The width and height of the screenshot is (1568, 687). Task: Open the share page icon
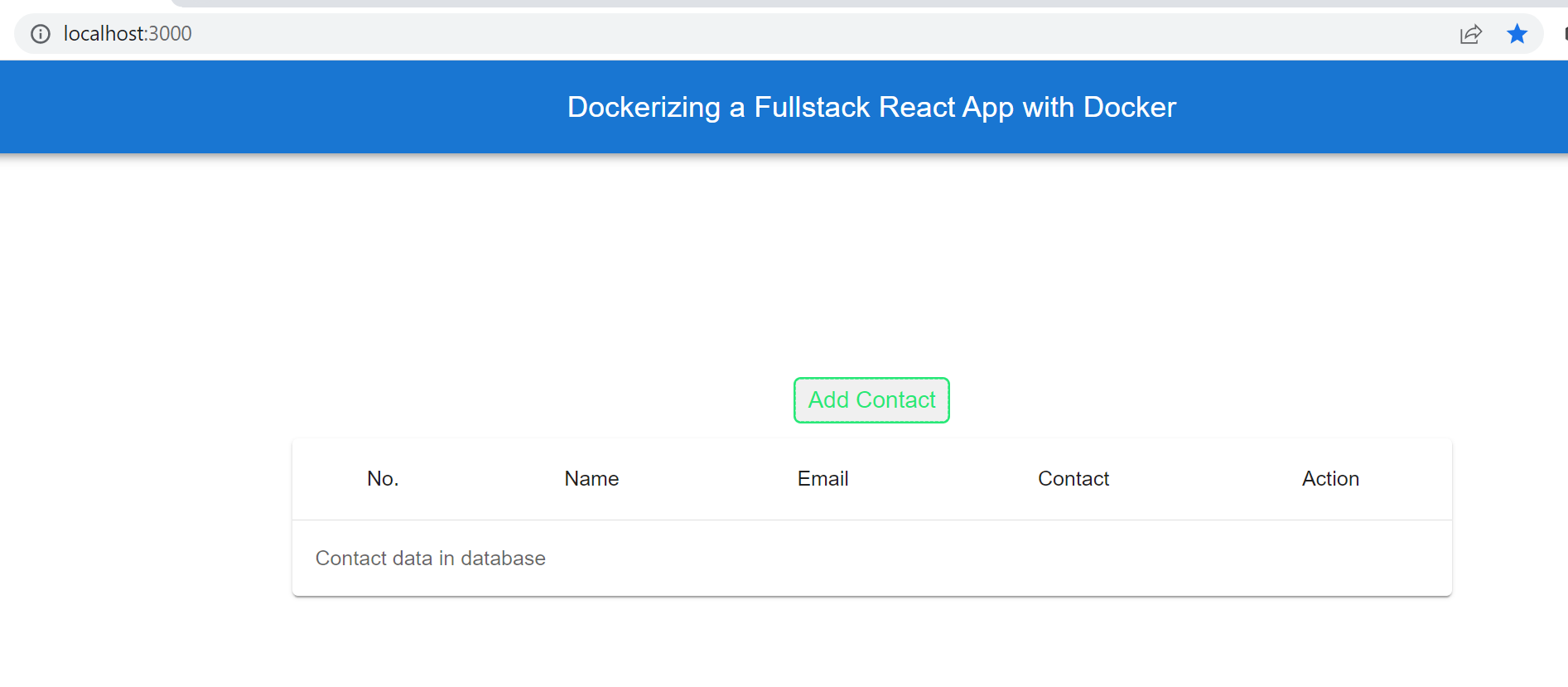pyautogui.click(x=1470, y=34)
